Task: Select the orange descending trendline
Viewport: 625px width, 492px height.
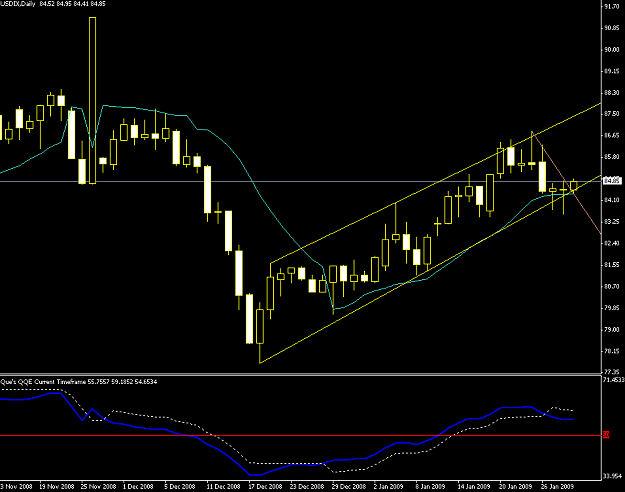Action: click(x=566, y=183)
